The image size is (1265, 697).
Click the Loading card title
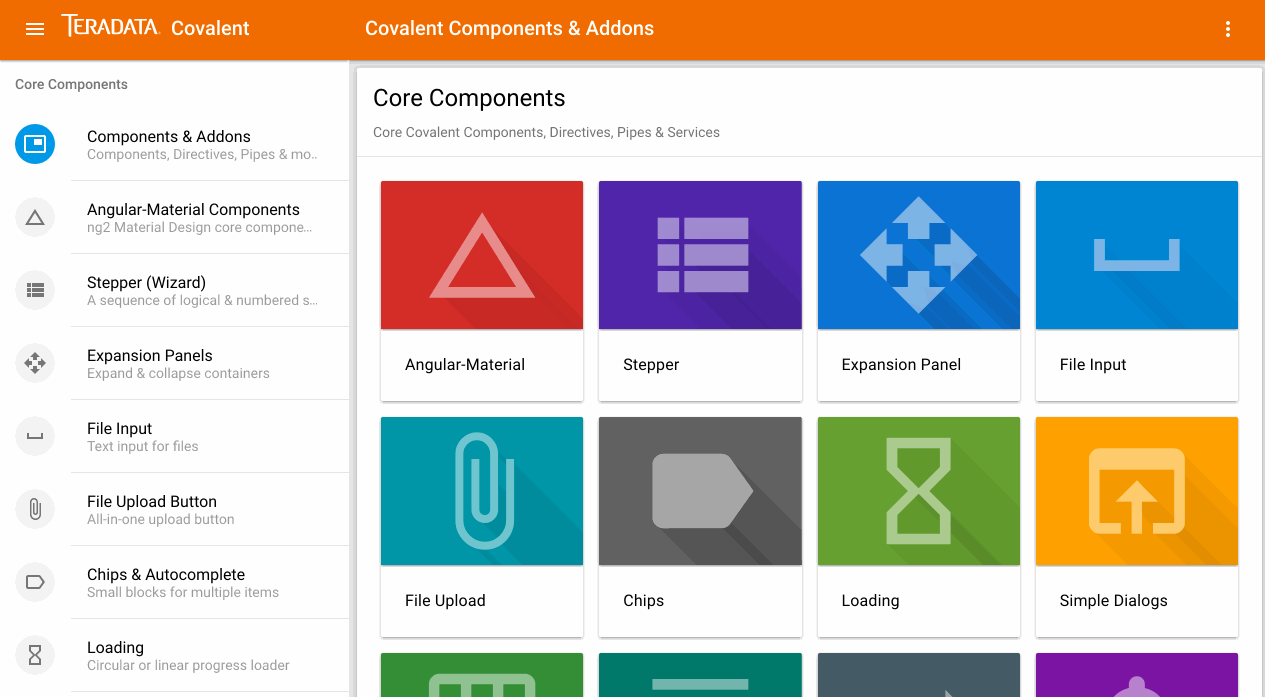point(870,601)
